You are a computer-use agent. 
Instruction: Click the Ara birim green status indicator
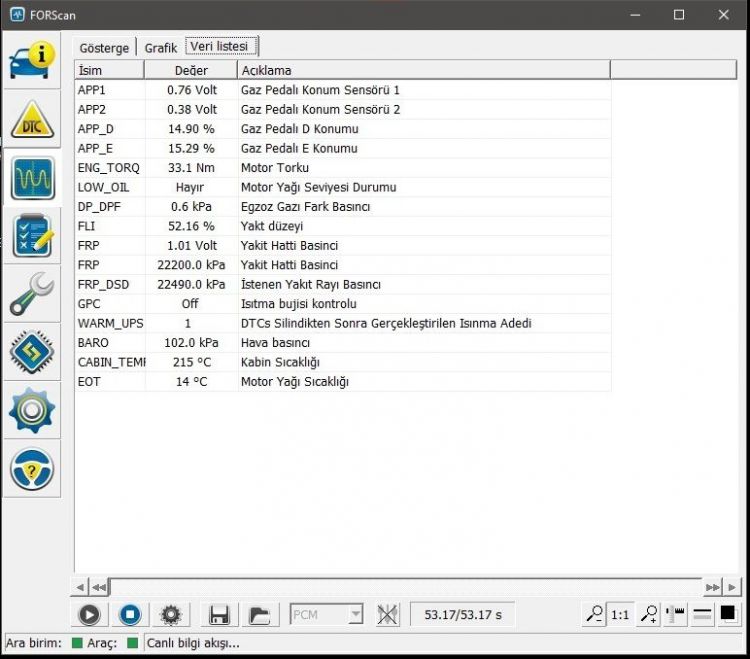click(x=77, y=643)
